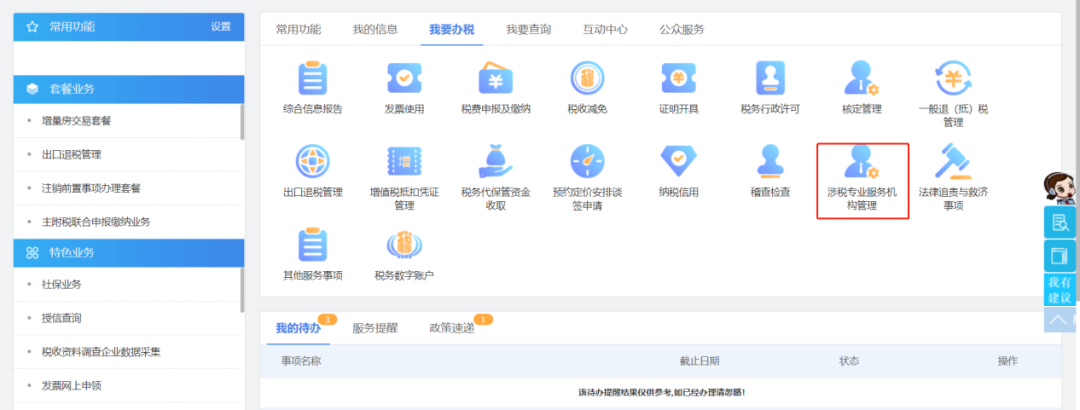
Task: Click the cartoon assistant avatar
Action: click(1059, 187)
